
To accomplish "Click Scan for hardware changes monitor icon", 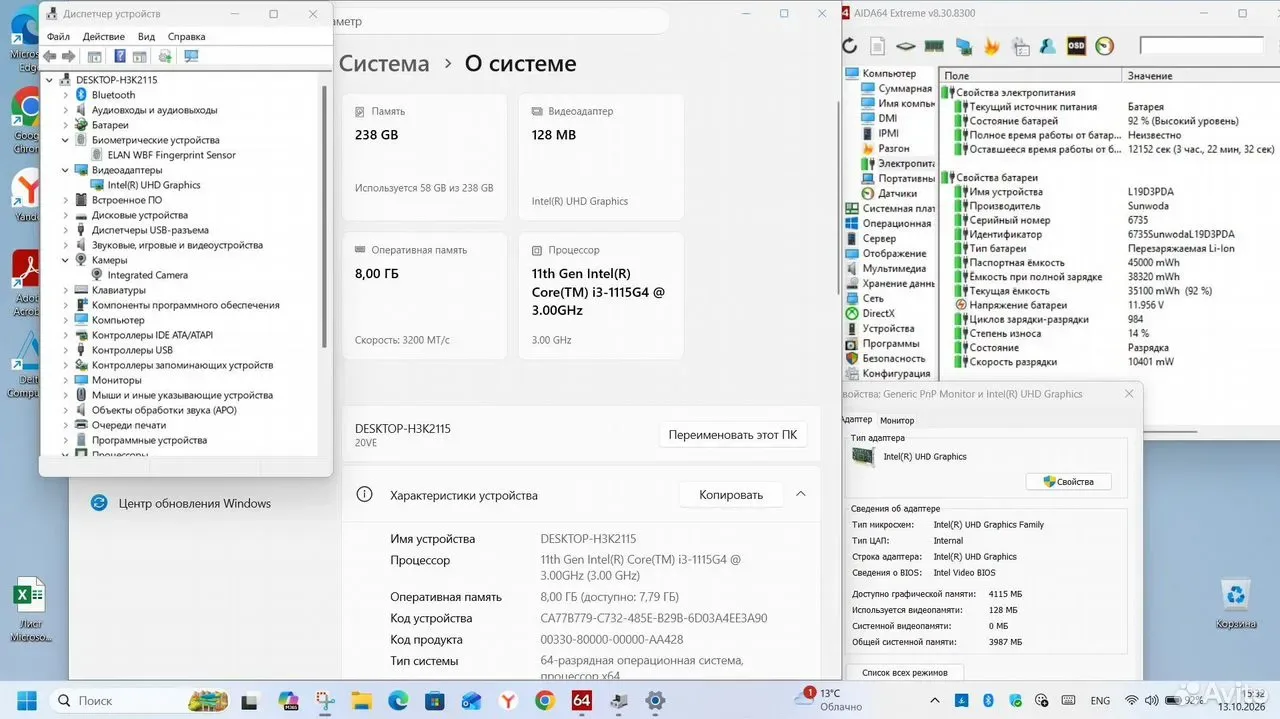I will [x=191, y=57].
